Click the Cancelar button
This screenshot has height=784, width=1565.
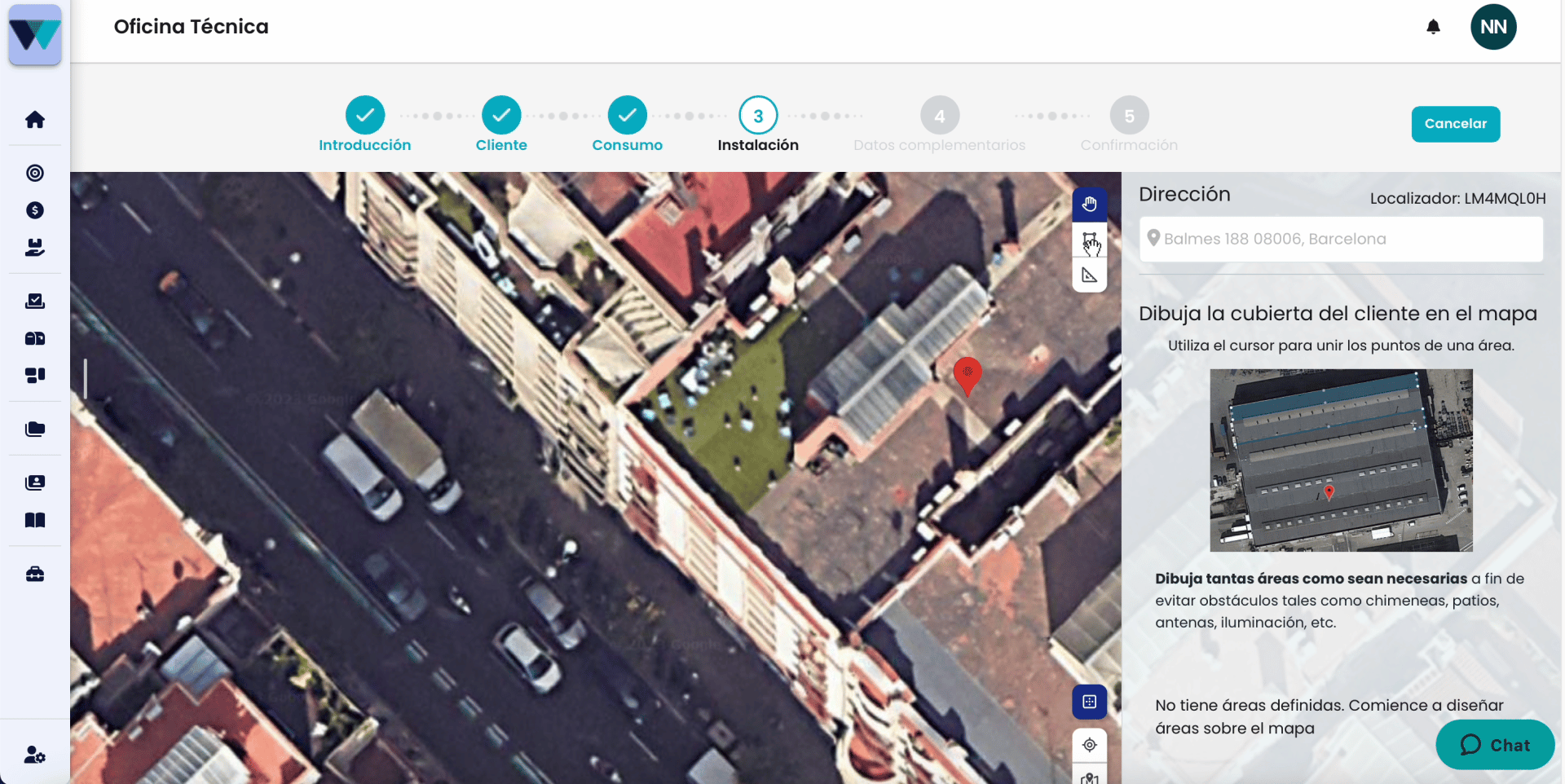(1456, 124)
